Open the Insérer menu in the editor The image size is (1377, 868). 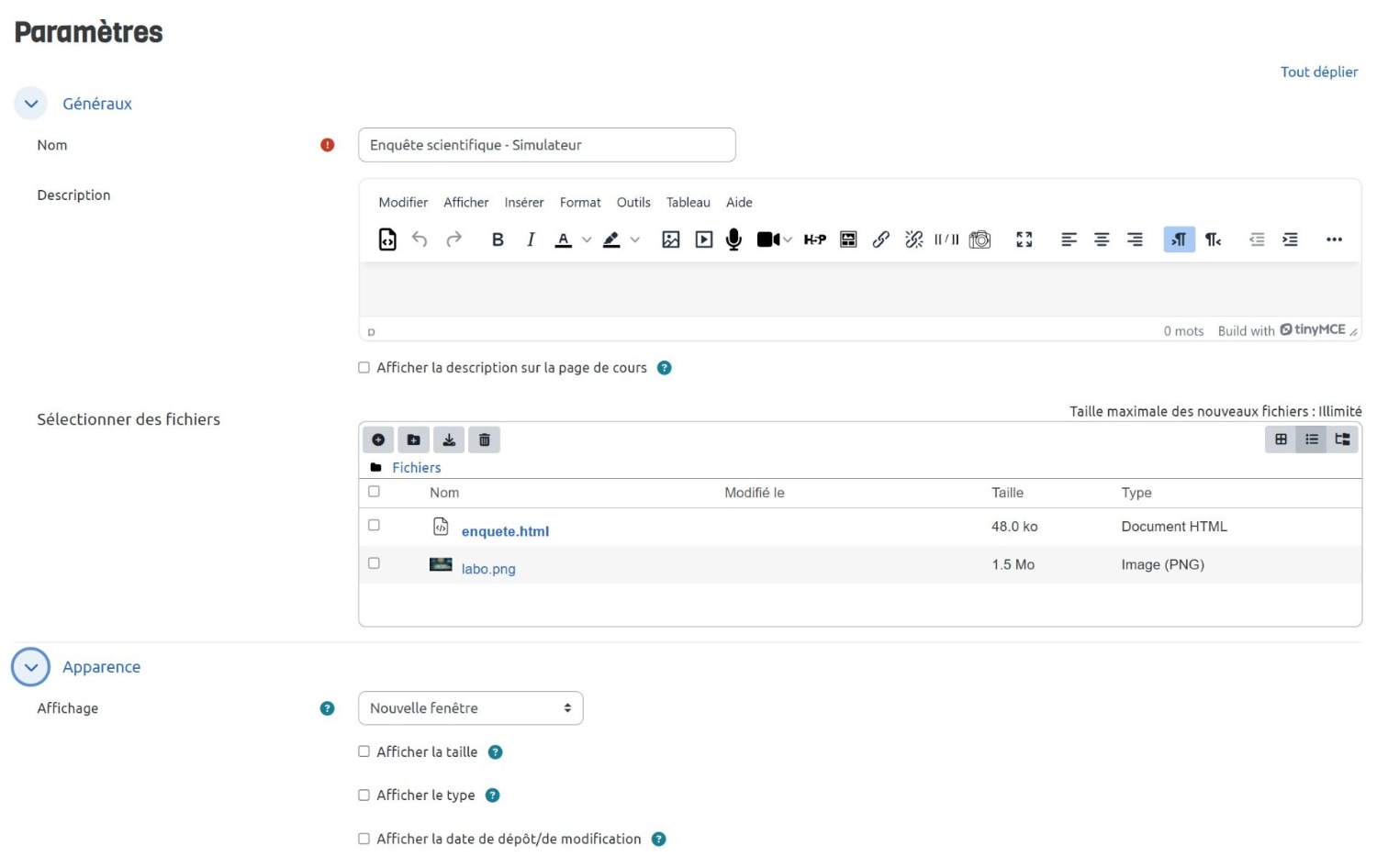[x=523, y=203]
